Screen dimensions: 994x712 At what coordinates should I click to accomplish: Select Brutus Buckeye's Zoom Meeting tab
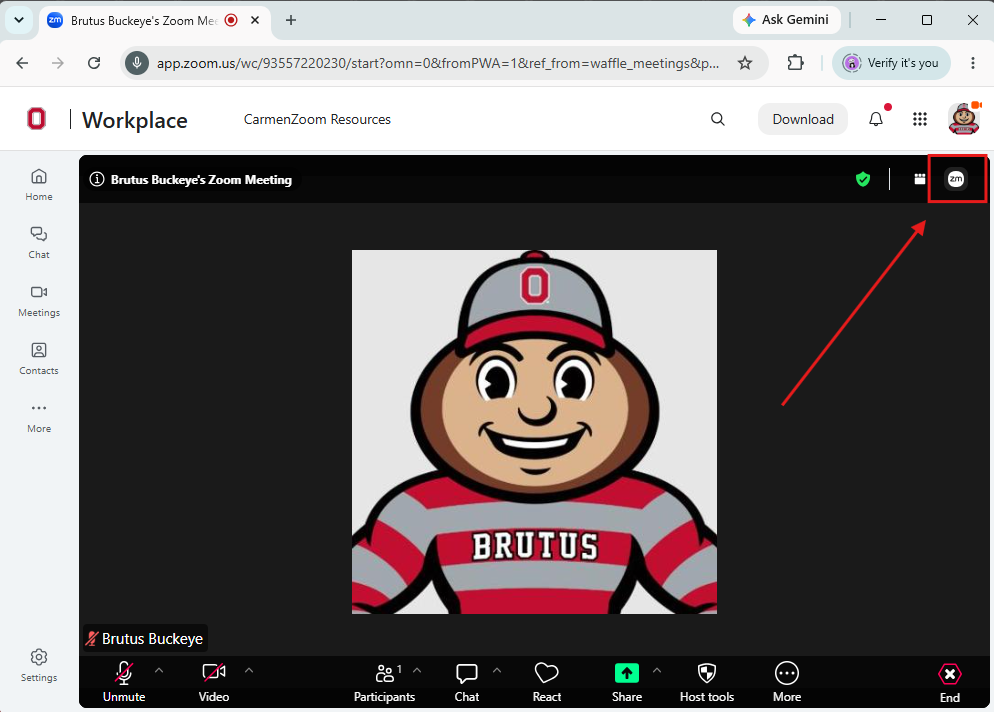click(x=143, y=20)
